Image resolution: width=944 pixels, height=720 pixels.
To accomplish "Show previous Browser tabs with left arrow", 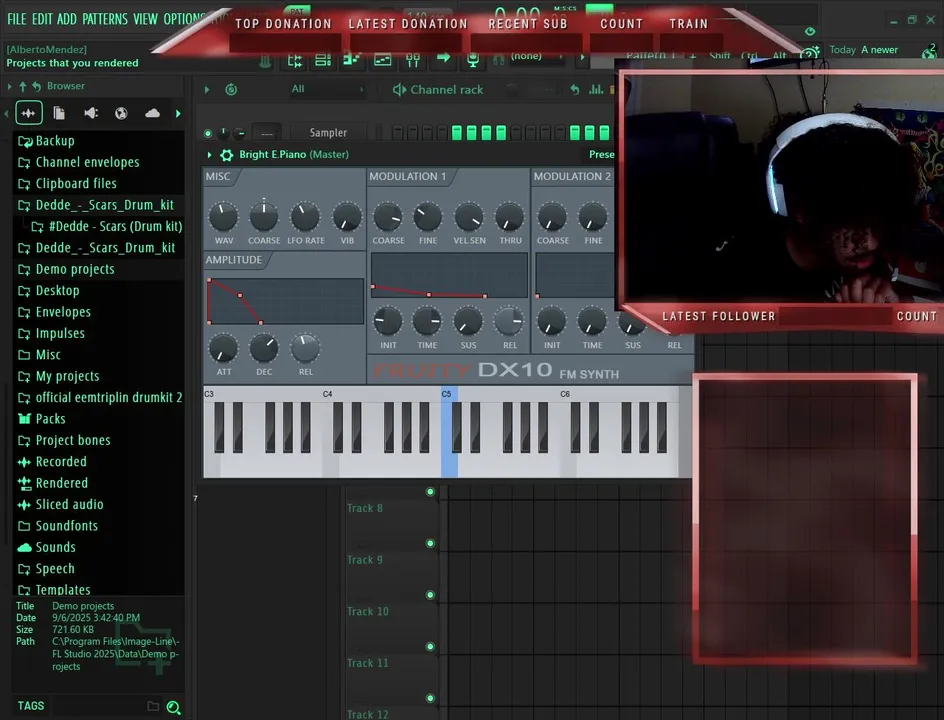I will point(6,113).
